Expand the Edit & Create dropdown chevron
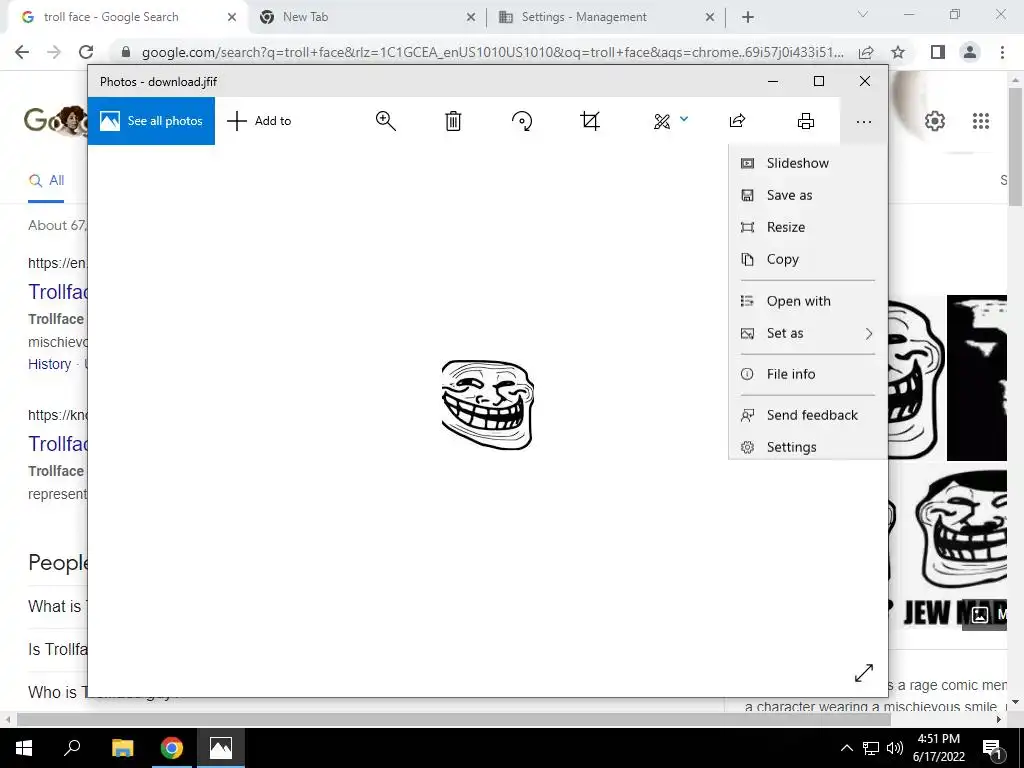1024x768 pixels. pyautogui.click(x=684, y=119)
